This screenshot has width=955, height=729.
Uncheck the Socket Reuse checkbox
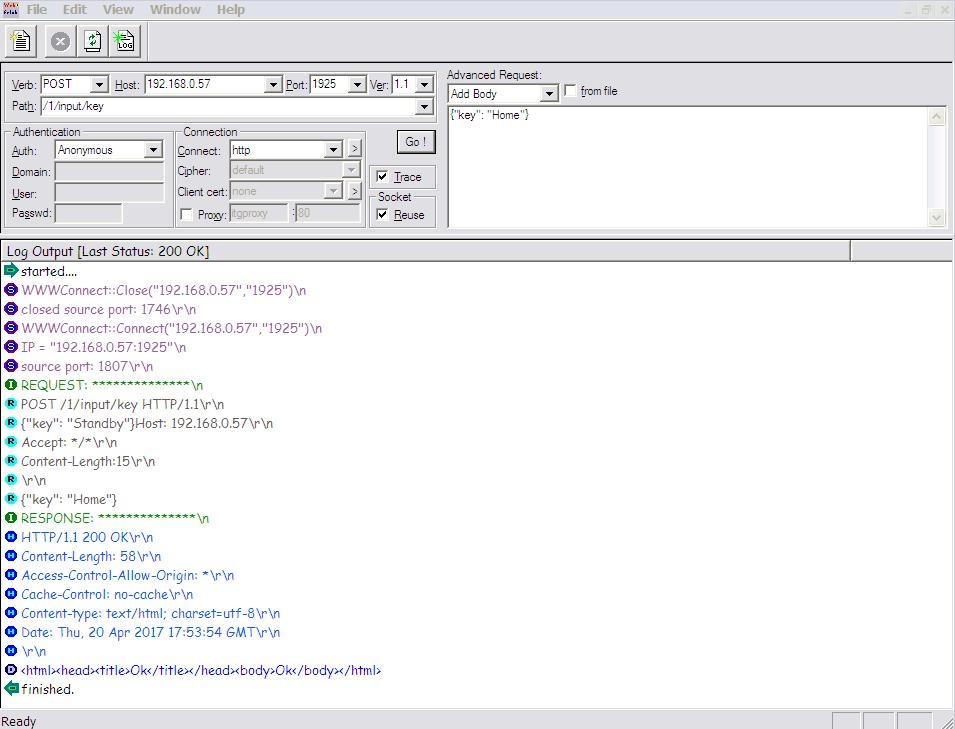coord(382,215)
